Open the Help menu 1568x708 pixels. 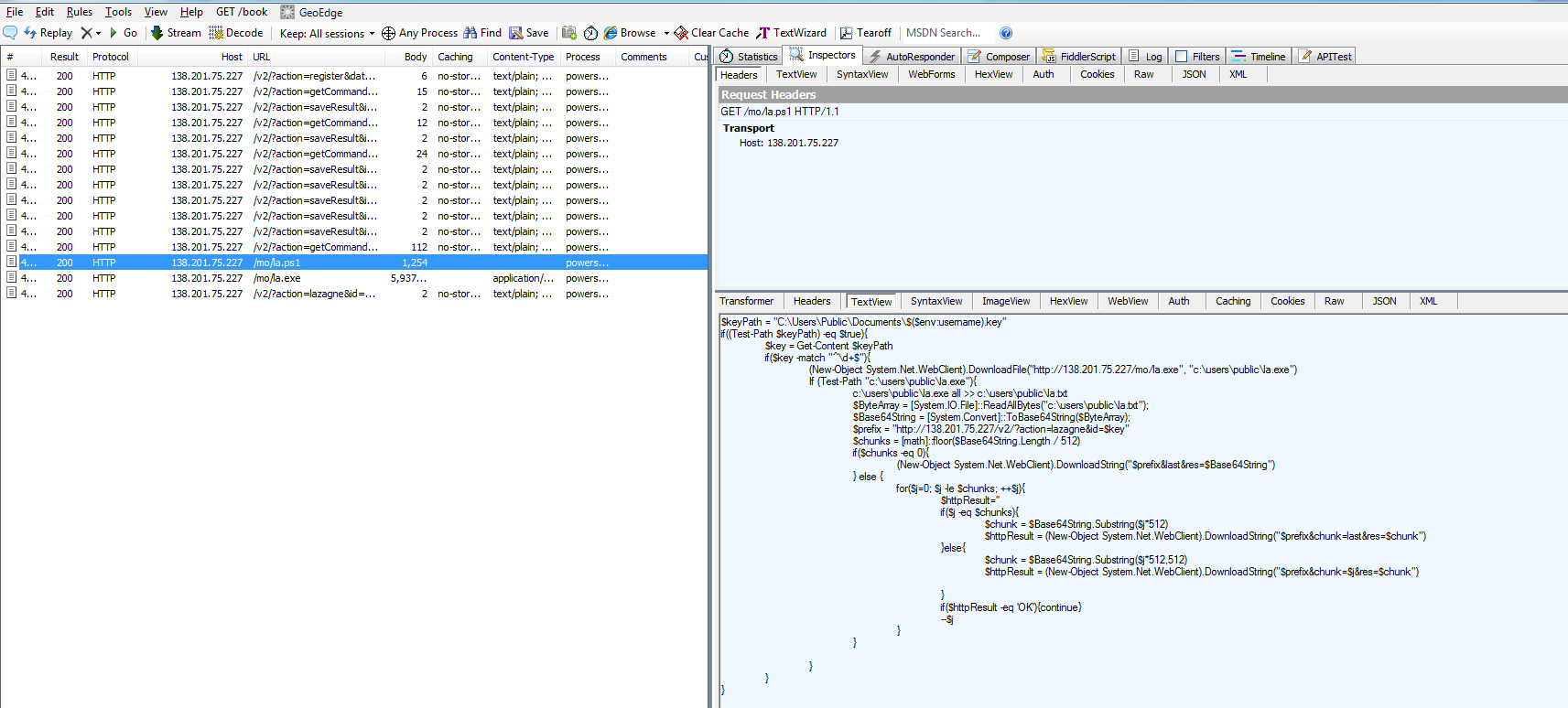(191, 12)
